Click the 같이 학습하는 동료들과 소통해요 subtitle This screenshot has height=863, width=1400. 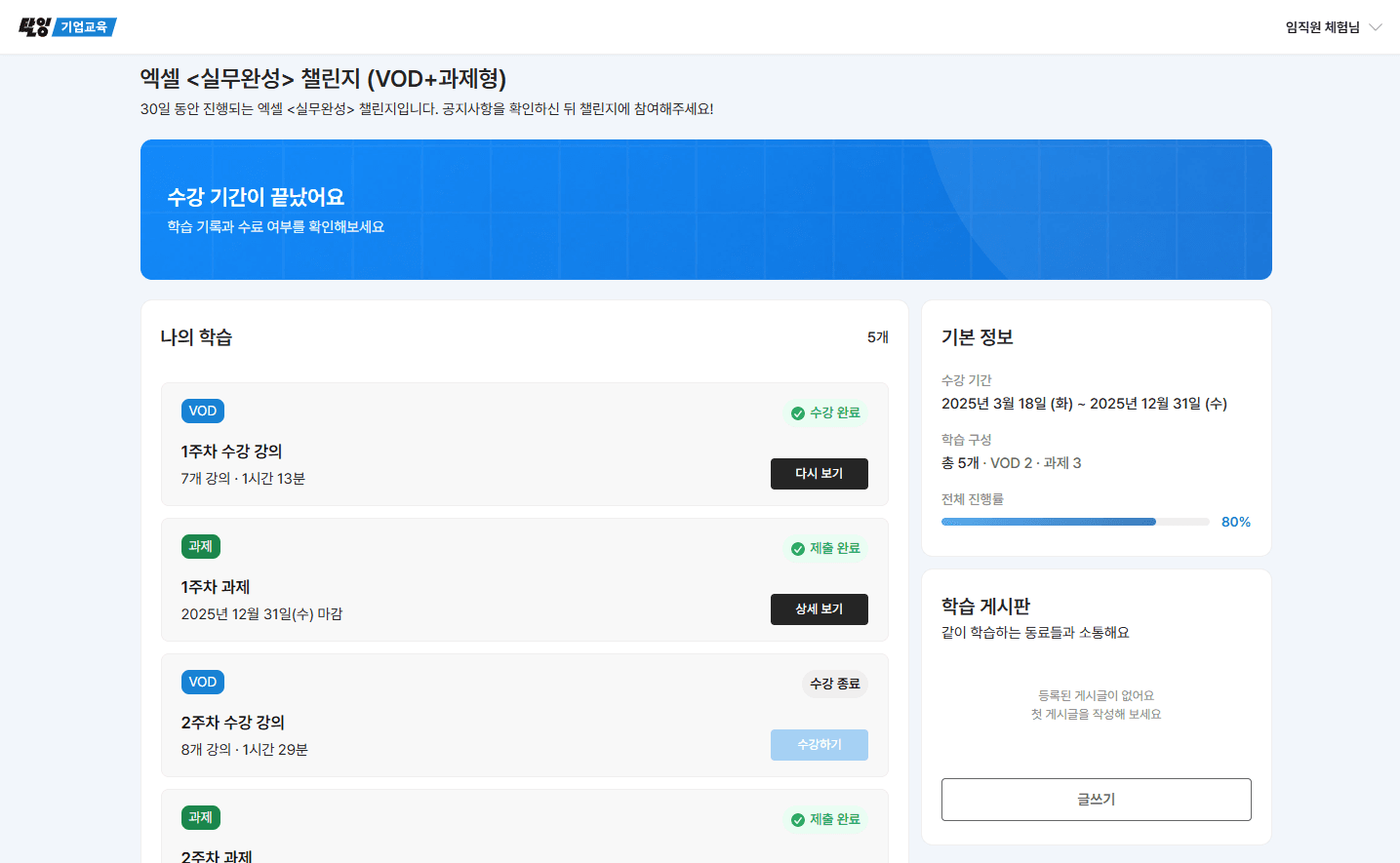pyautogui.click(x=1035, y=633)
